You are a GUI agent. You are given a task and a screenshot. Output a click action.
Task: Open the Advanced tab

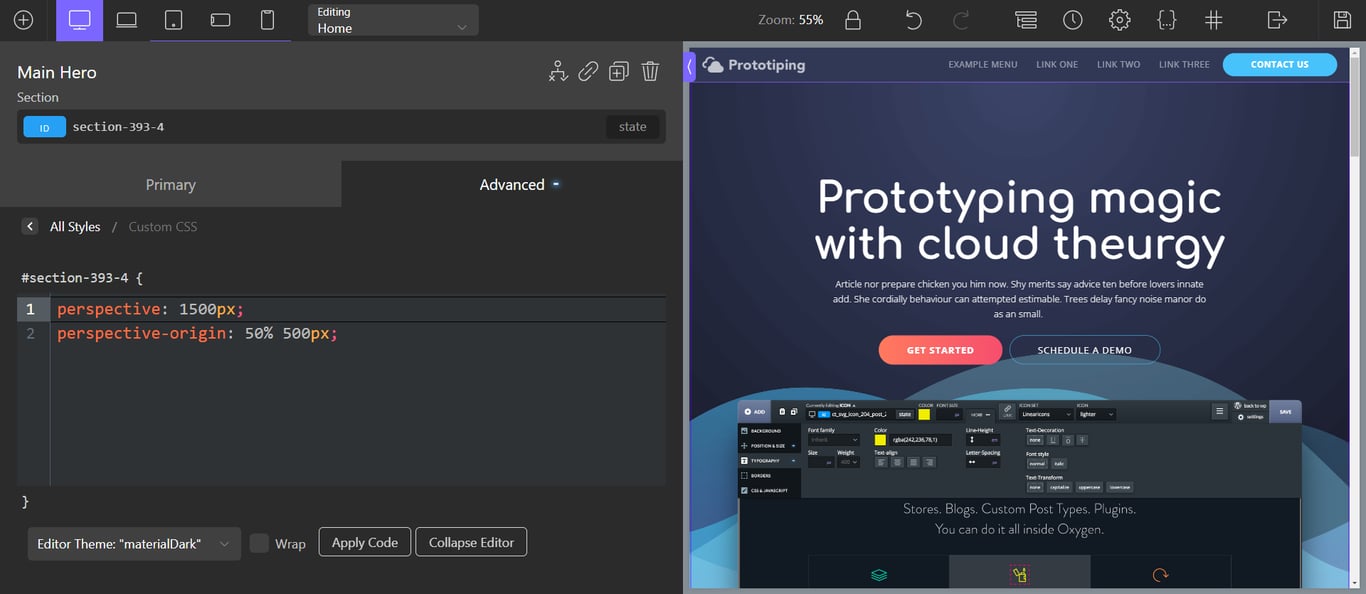click(513, 184)
